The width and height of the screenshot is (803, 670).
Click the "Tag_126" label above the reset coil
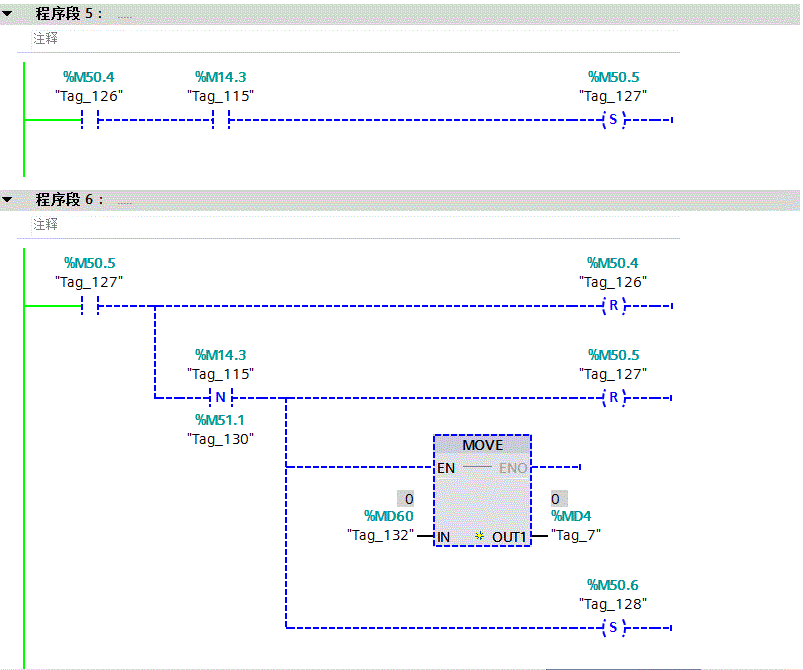point(613,282)
